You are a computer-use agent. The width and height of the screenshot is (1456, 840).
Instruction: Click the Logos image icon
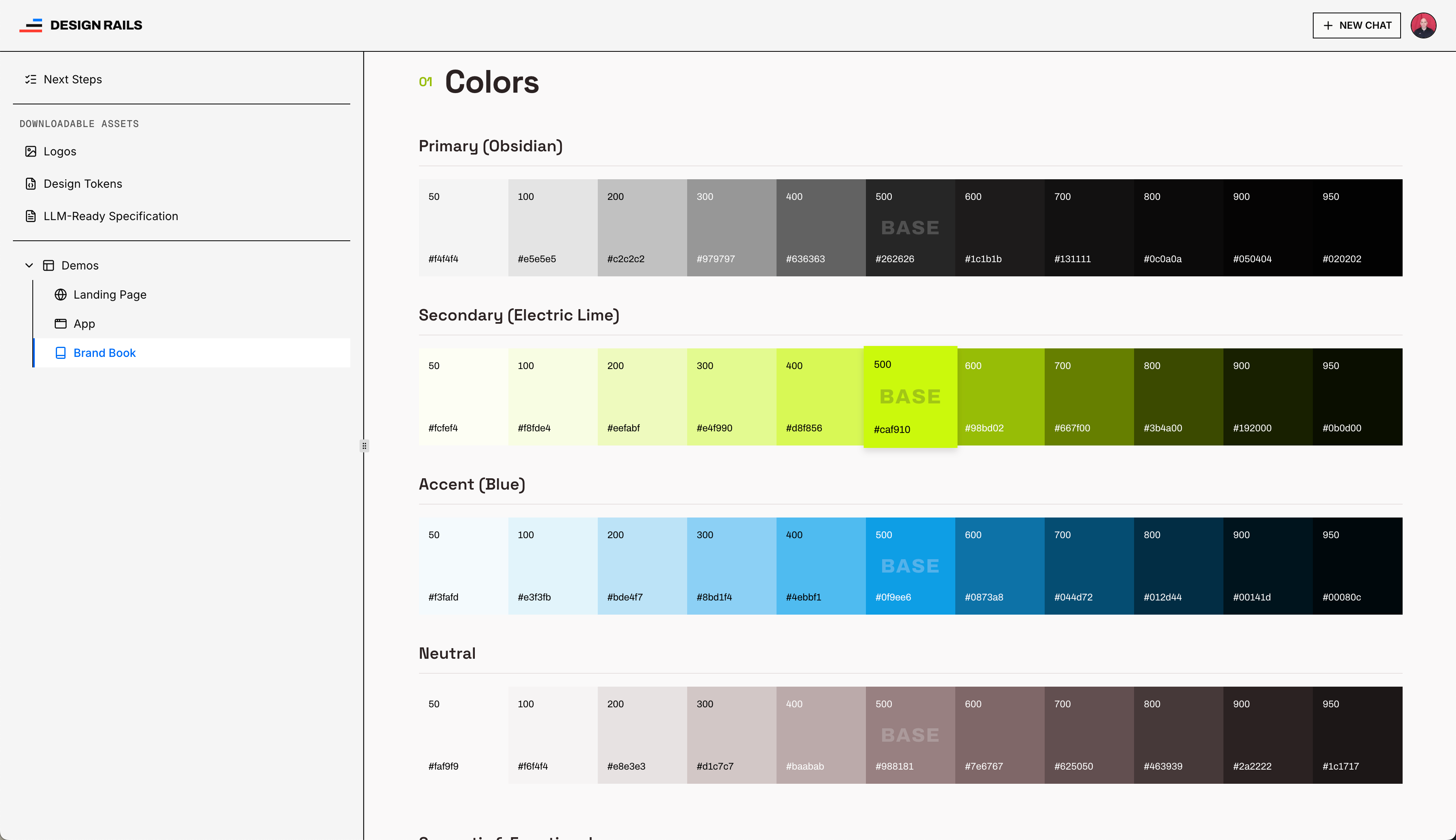click(x=31, y=151)
